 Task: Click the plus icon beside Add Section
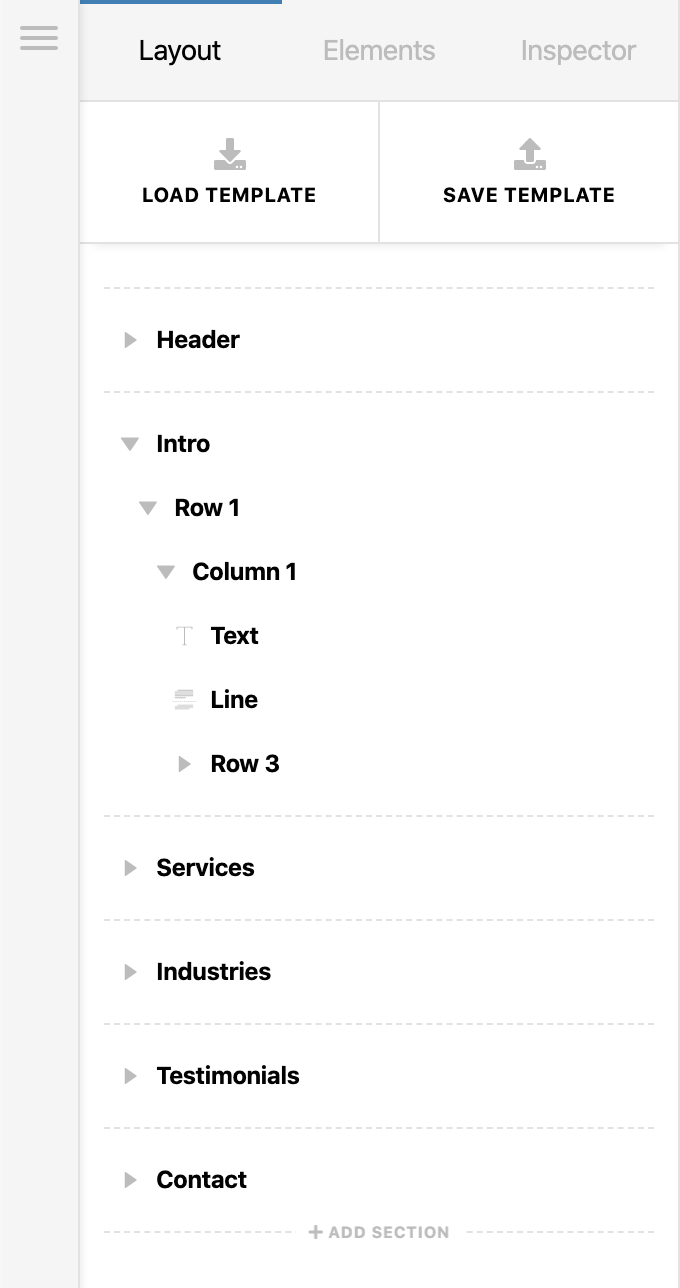pos(316,1232)
